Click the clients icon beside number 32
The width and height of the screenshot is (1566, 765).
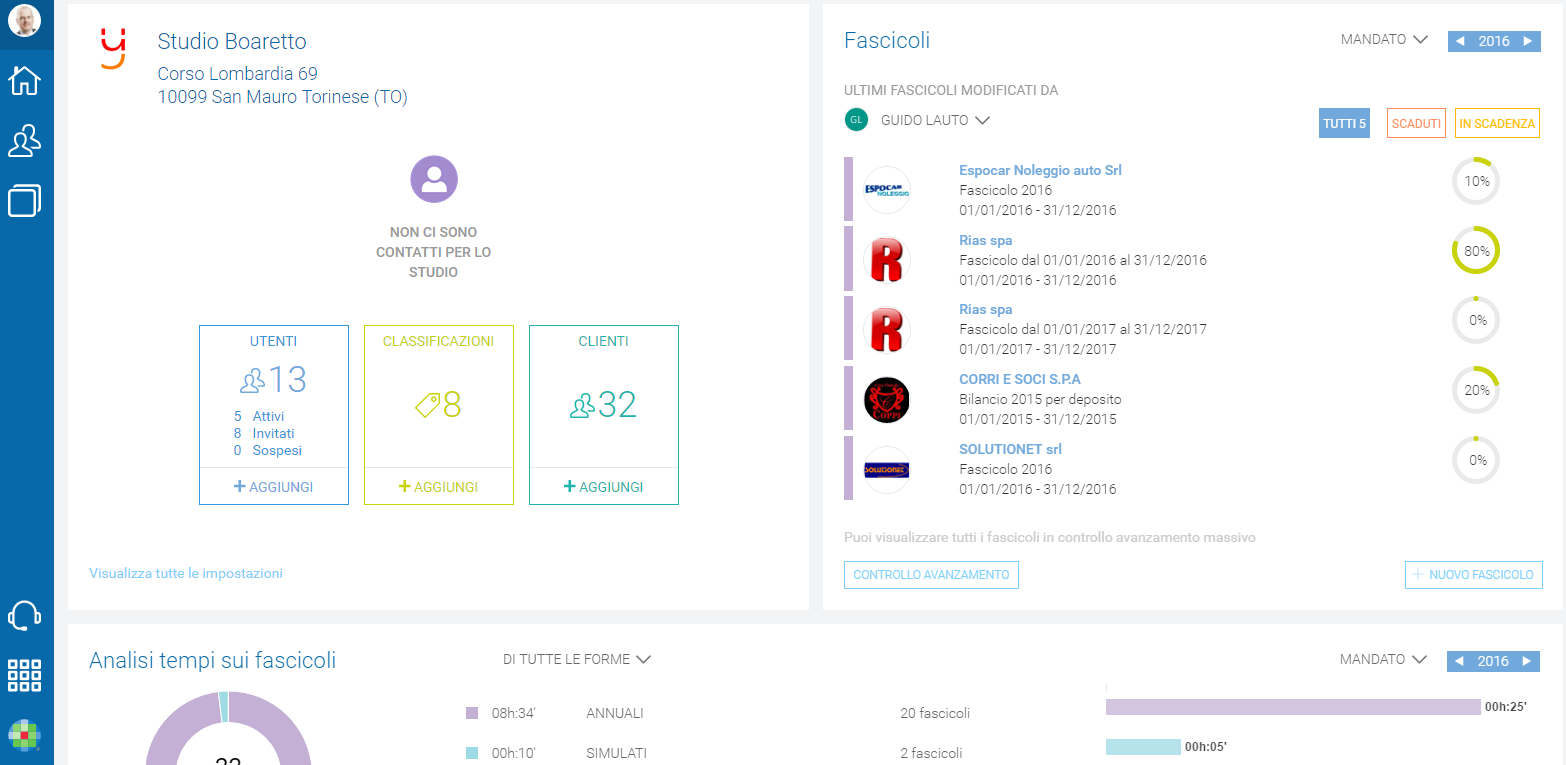click(x=583, y=405)
